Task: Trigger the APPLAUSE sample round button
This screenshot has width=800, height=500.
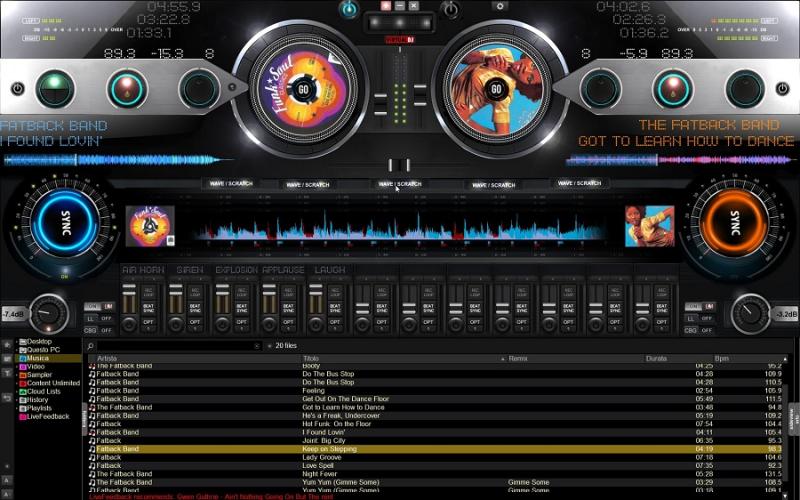Action: [x=269, y=323]
